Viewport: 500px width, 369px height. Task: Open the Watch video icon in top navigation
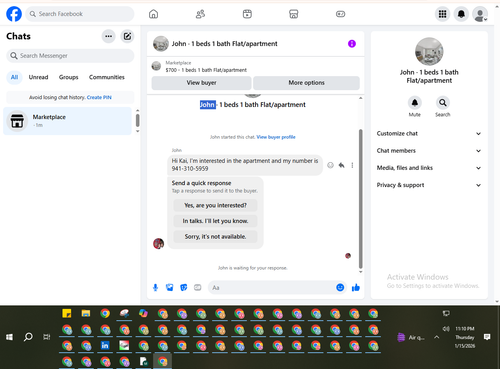pos(247,14)
